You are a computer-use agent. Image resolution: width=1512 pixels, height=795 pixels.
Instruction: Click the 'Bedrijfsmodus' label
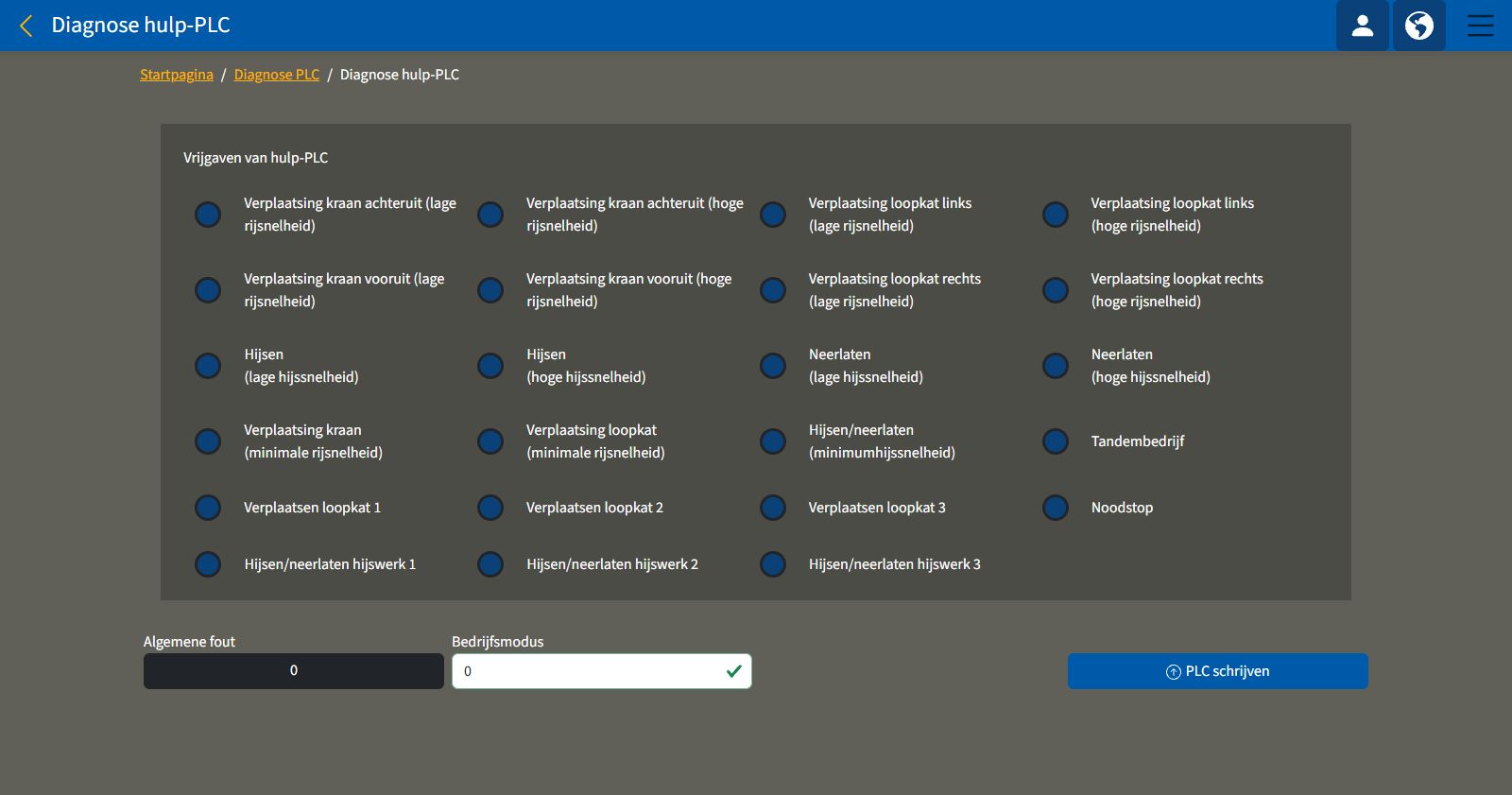point(498,642)
